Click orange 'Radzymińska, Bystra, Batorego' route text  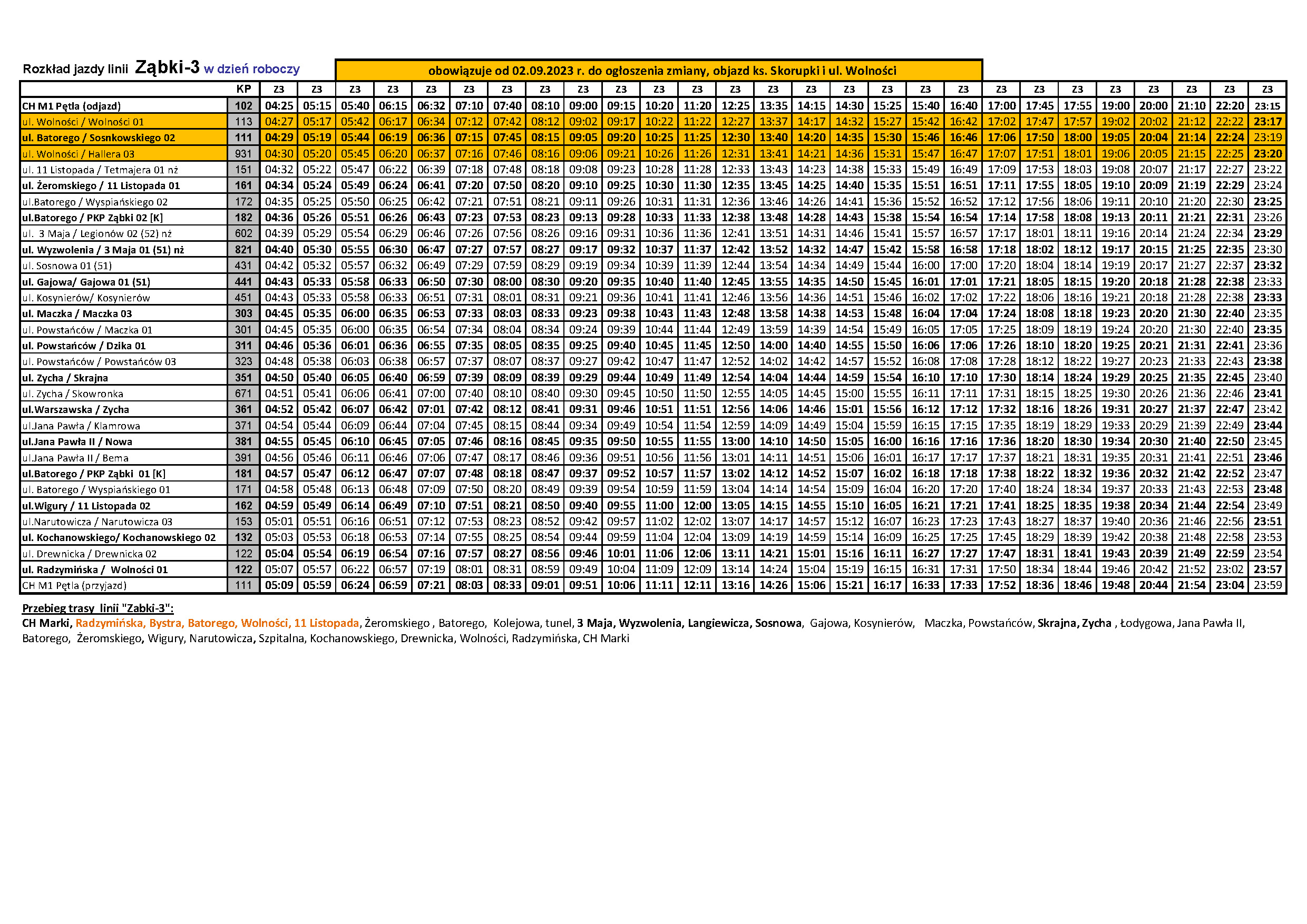pos(155,623)
